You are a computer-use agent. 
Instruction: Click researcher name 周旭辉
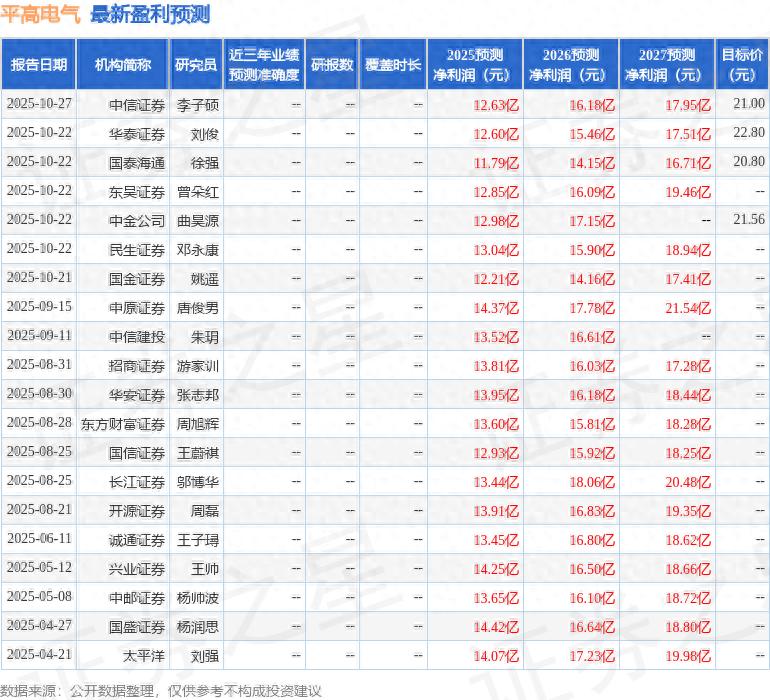pyautogui.click(x=198, y=424)
